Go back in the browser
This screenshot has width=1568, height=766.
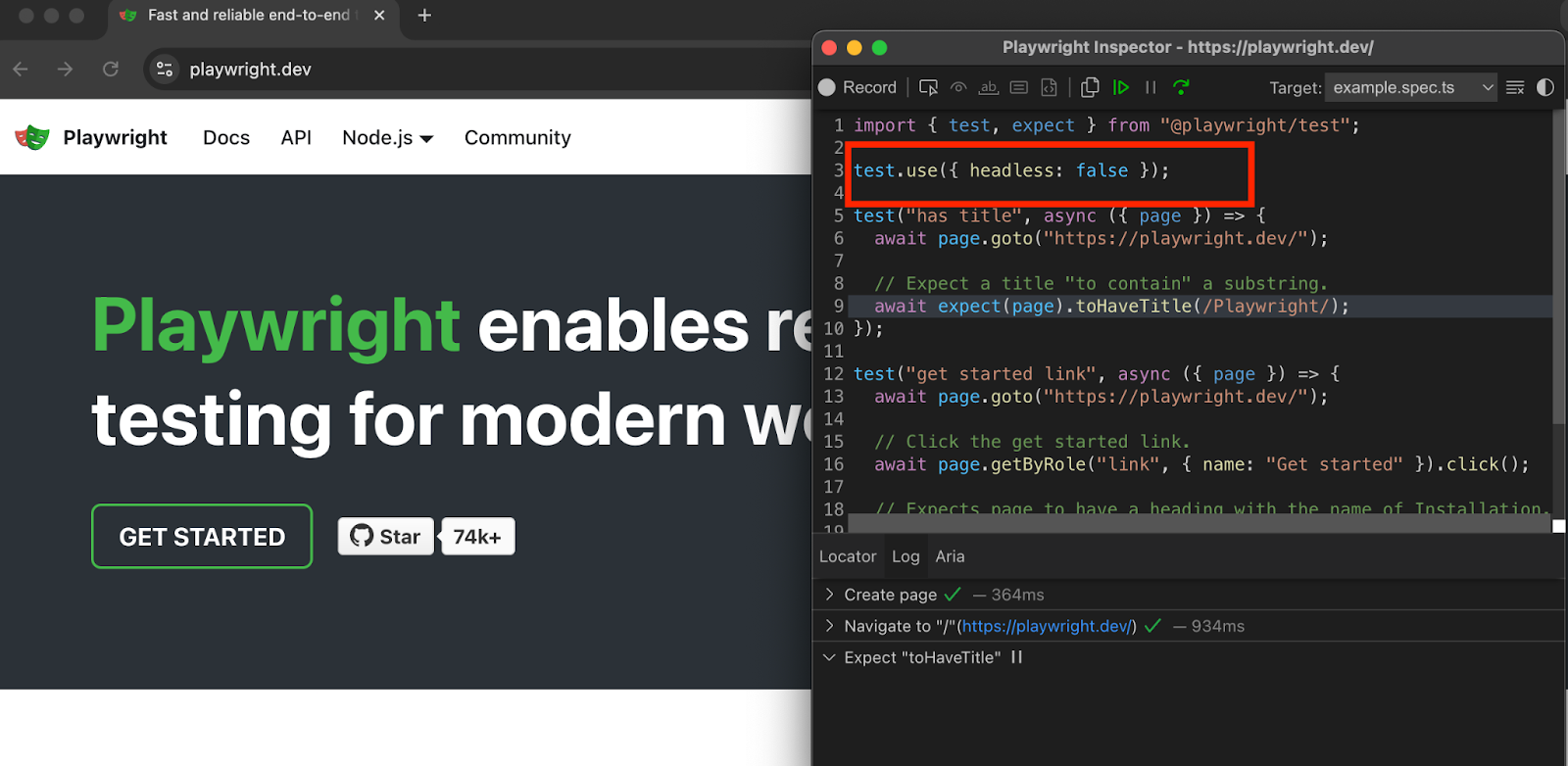click(21, 69)
